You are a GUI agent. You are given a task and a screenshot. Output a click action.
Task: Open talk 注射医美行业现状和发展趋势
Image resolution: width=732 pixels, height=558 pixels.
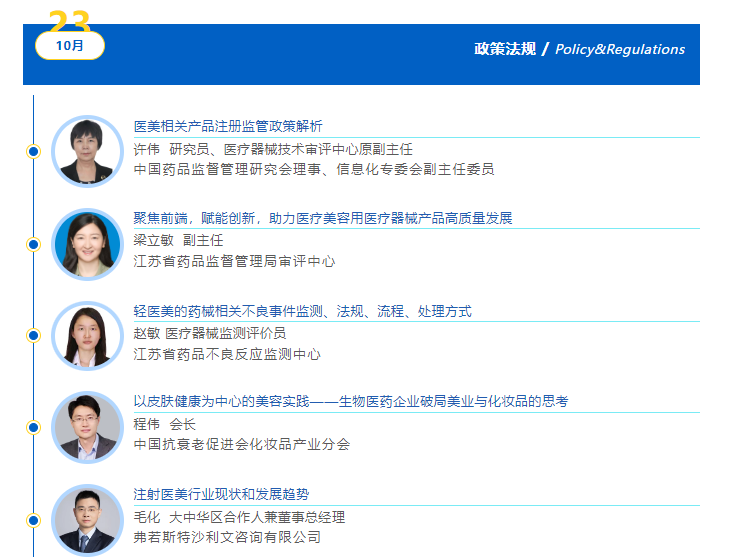tap(221, 494)
